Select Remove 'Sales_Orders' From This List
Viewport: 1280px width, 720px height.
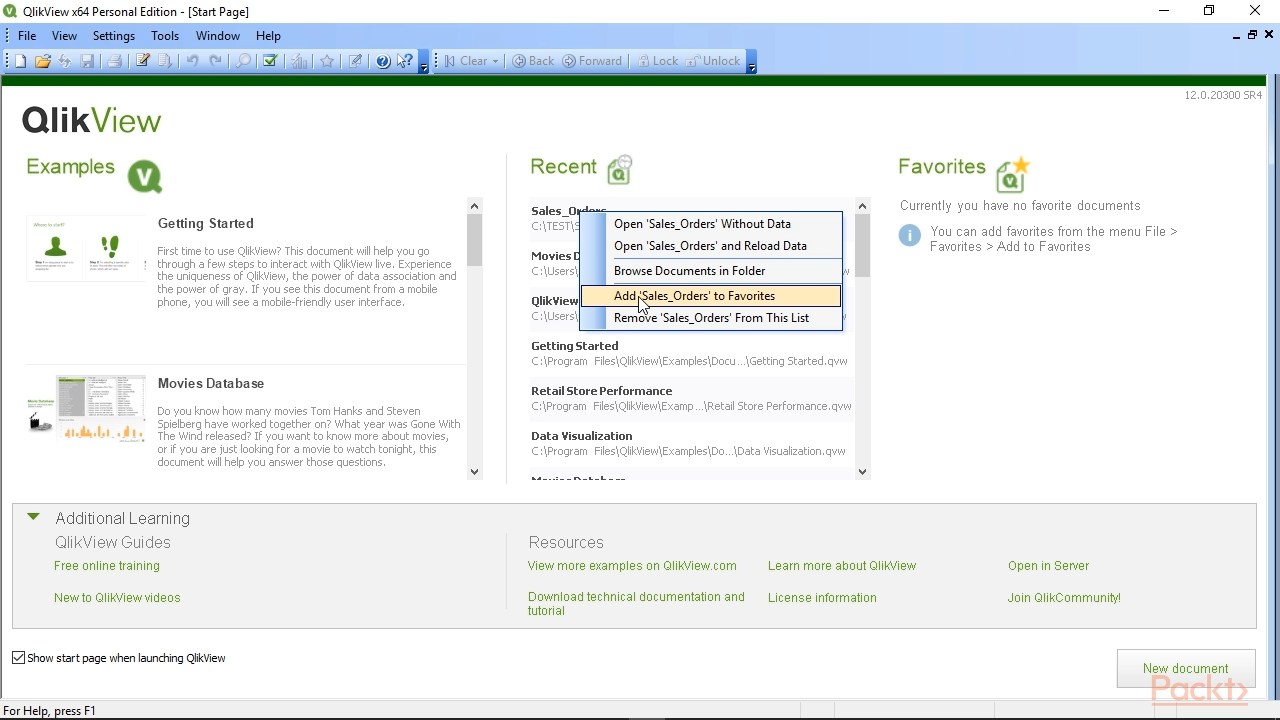[711, 318]
